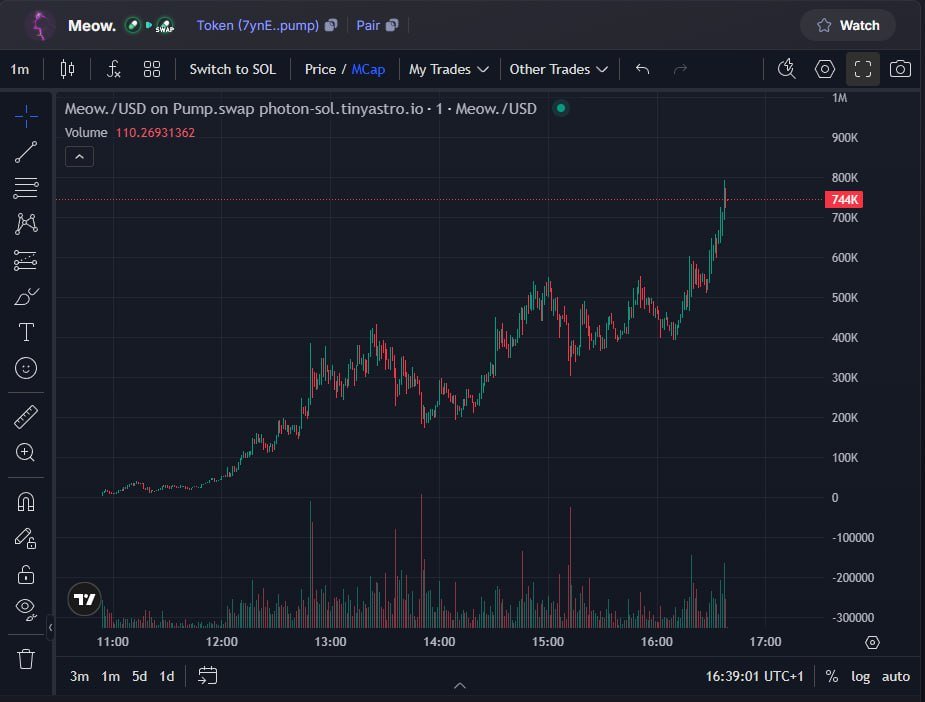Select the 3m date range
925x702 pixels.
(x=79, y=676)
